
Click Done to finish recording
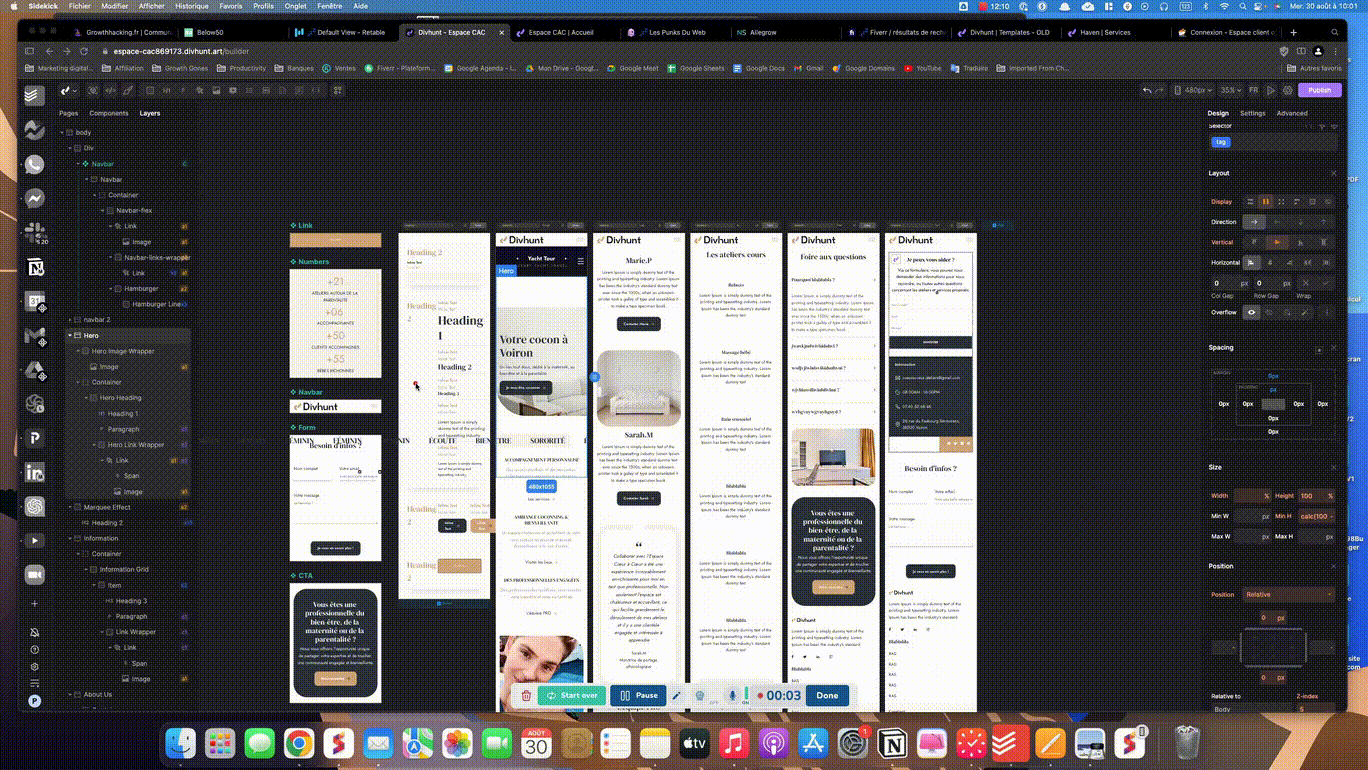point(827,696)
